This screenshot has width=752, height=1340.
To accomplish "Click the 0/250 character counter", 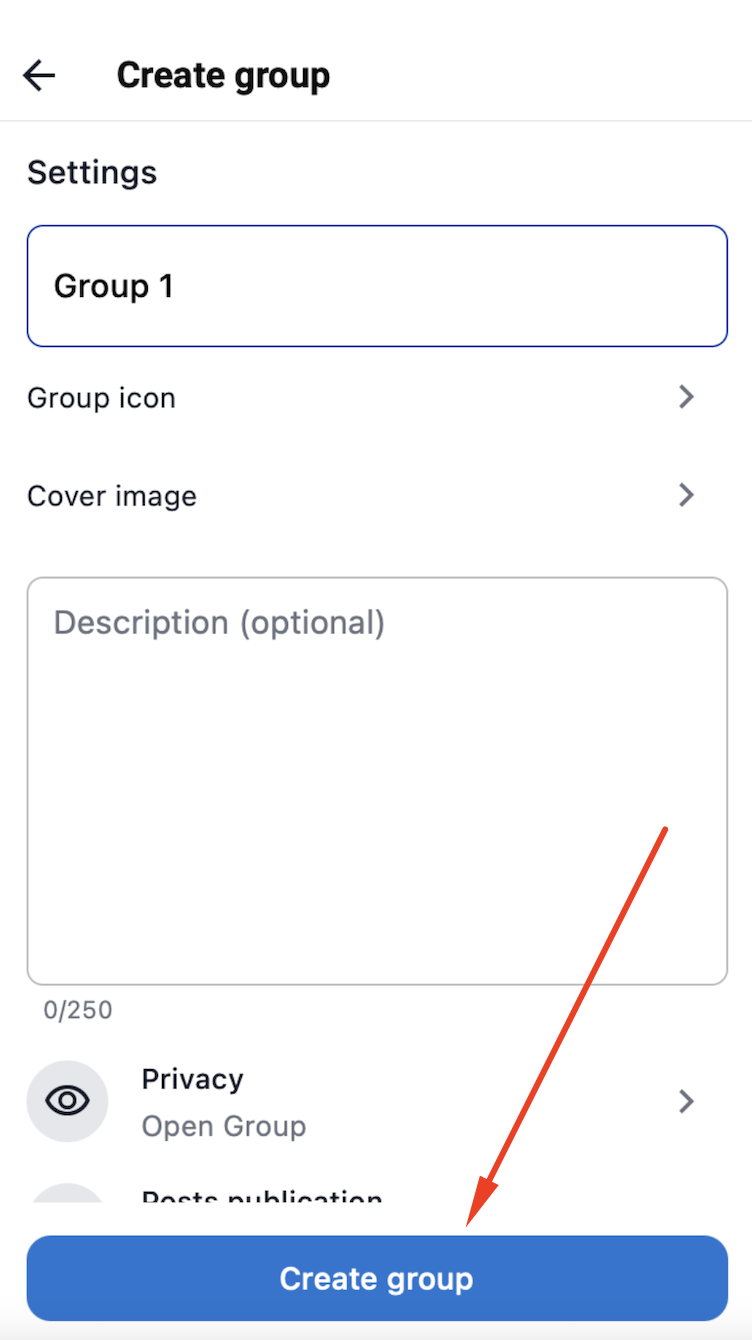I will coord(78,1010).
